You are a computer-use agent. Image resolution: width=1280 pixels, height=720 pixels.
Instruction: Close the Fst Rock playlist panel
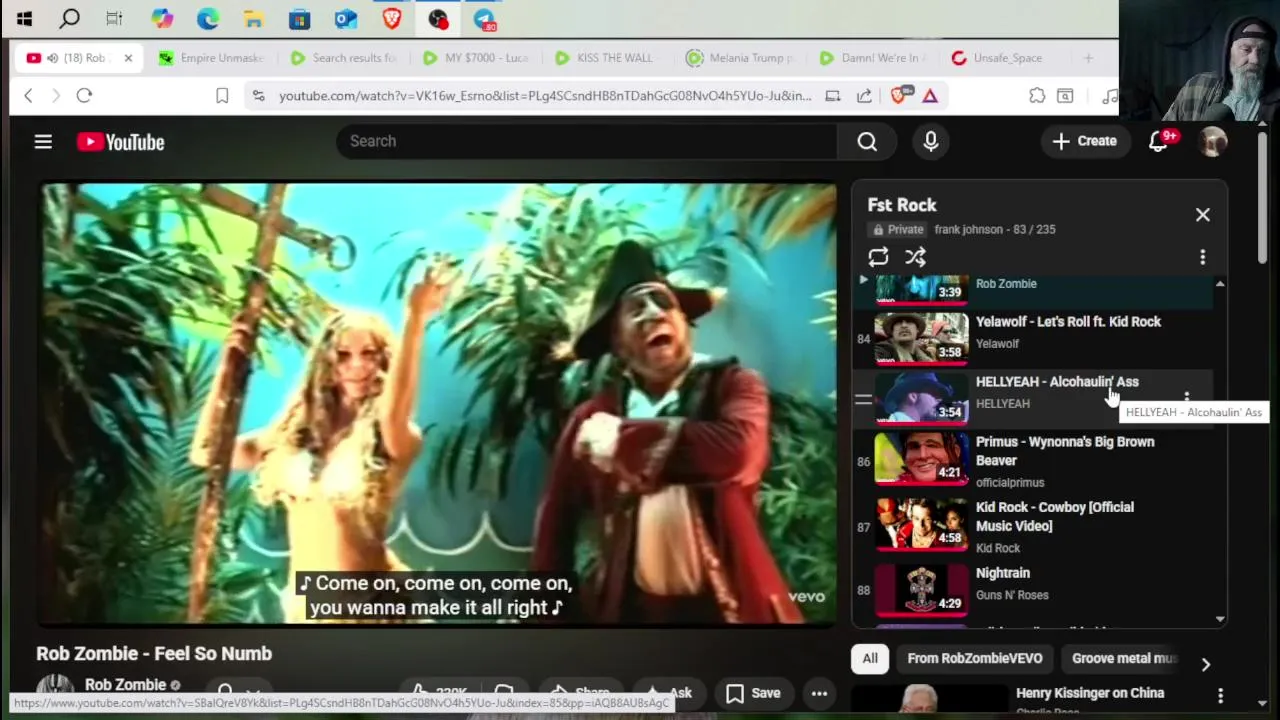pyautogui.click(x=1203, y=215)
